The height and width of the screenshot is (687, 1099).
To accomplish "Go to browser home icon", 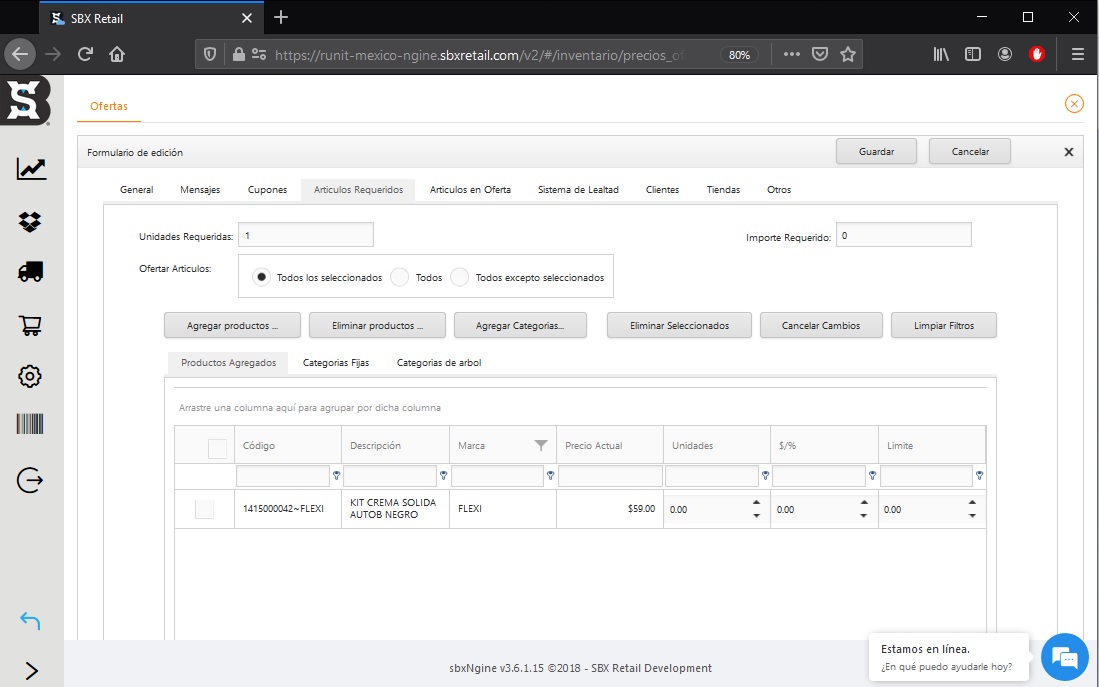I will click(117, 54).
